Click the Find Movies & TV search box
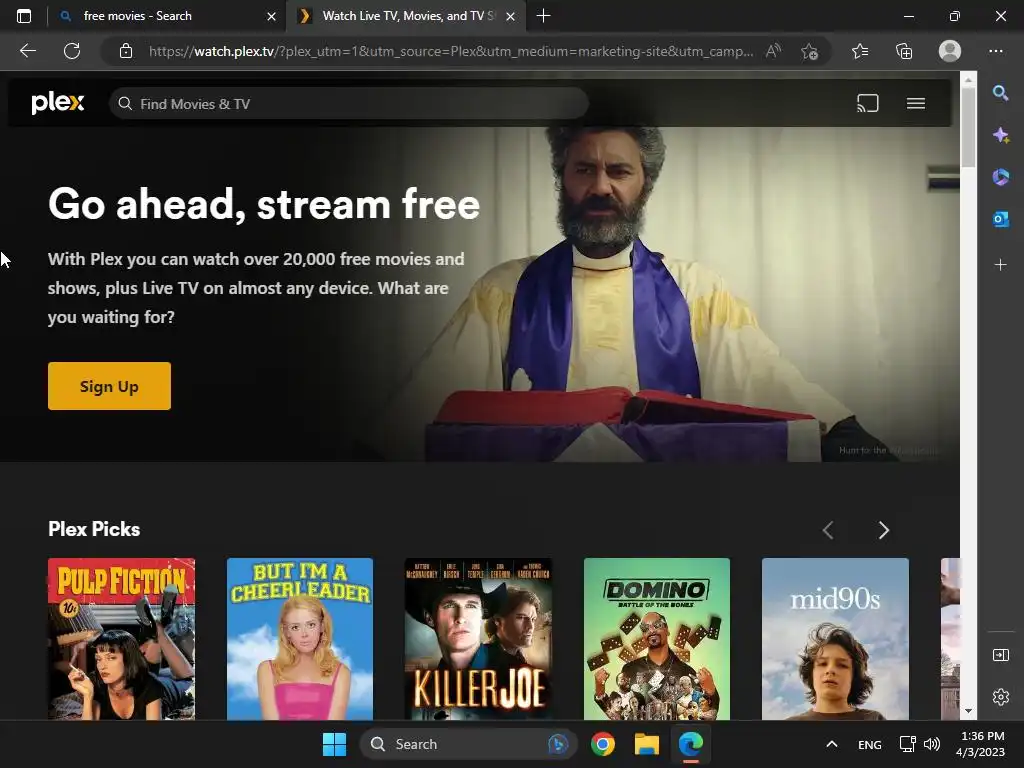The width and height of the screenshot is (1024, 768). click(349, 104)
